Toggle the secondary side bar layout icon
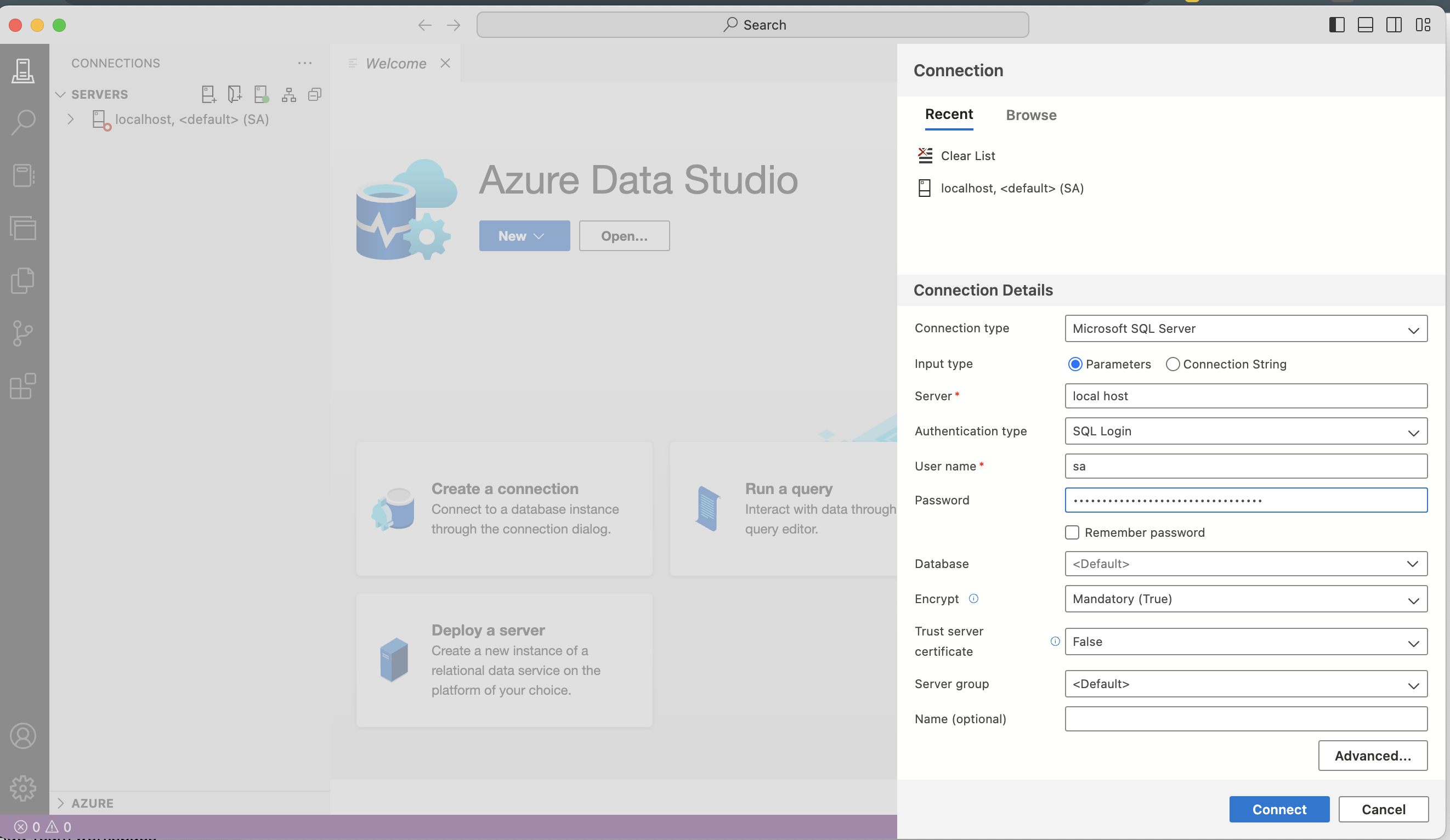 (x=1394, y=25)
